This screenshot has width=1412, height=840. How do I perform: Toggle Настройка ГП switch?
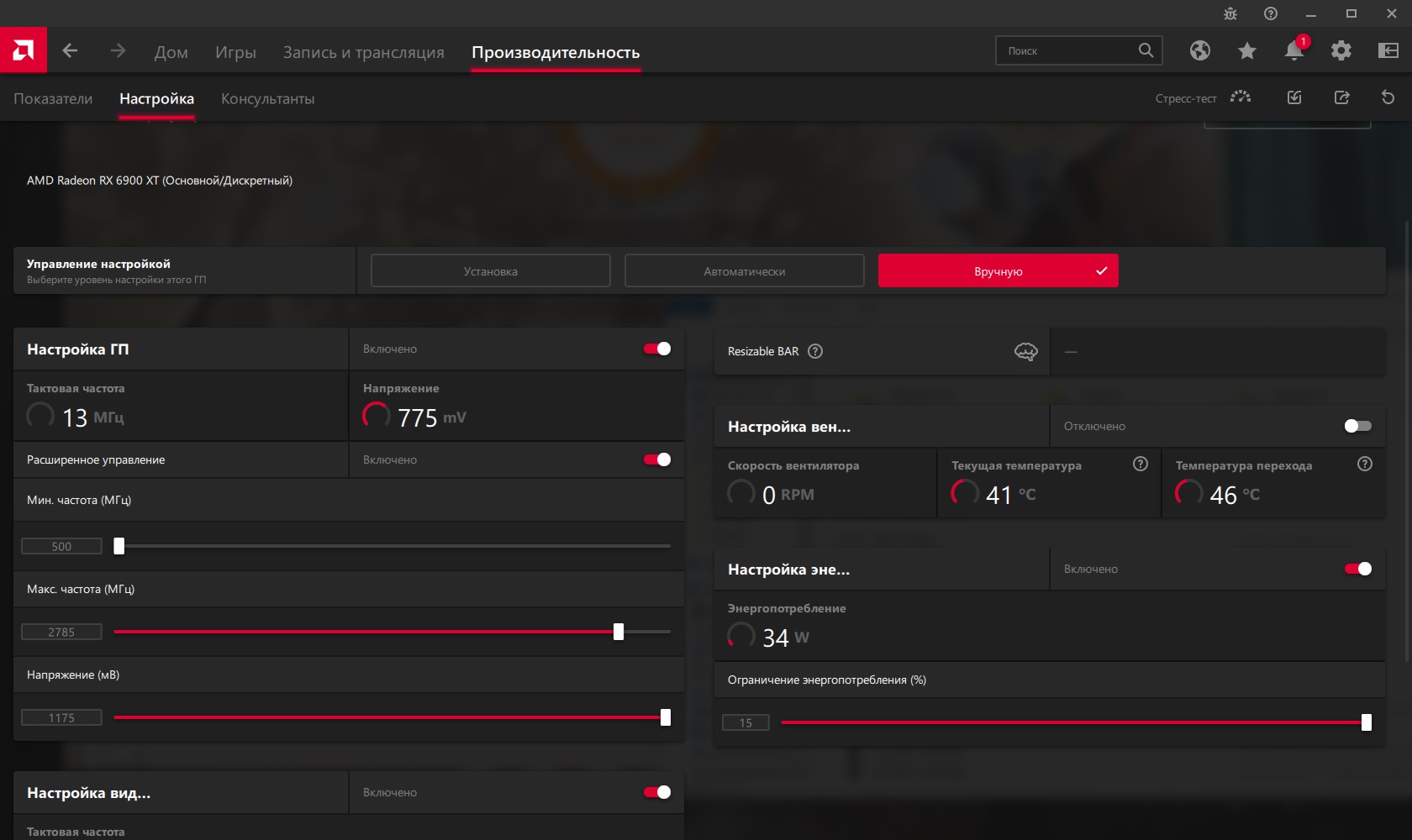tap(657, 349)
